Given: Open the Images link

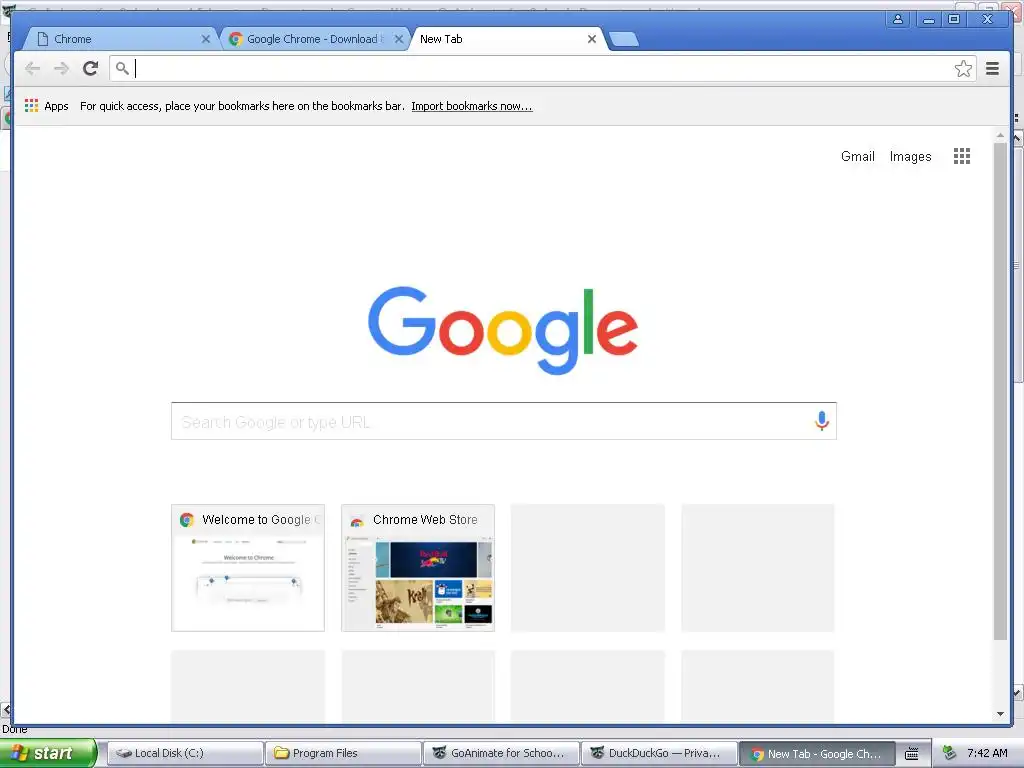Looking at the screenshot, I should coord(910,156).
